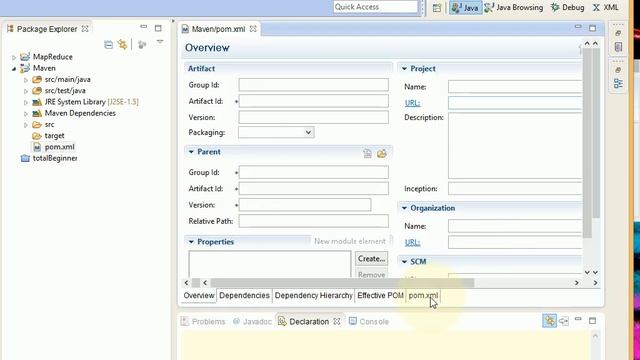Collapse the Properties section
Viewport: 640px width, 360px height.
point(191,242)
